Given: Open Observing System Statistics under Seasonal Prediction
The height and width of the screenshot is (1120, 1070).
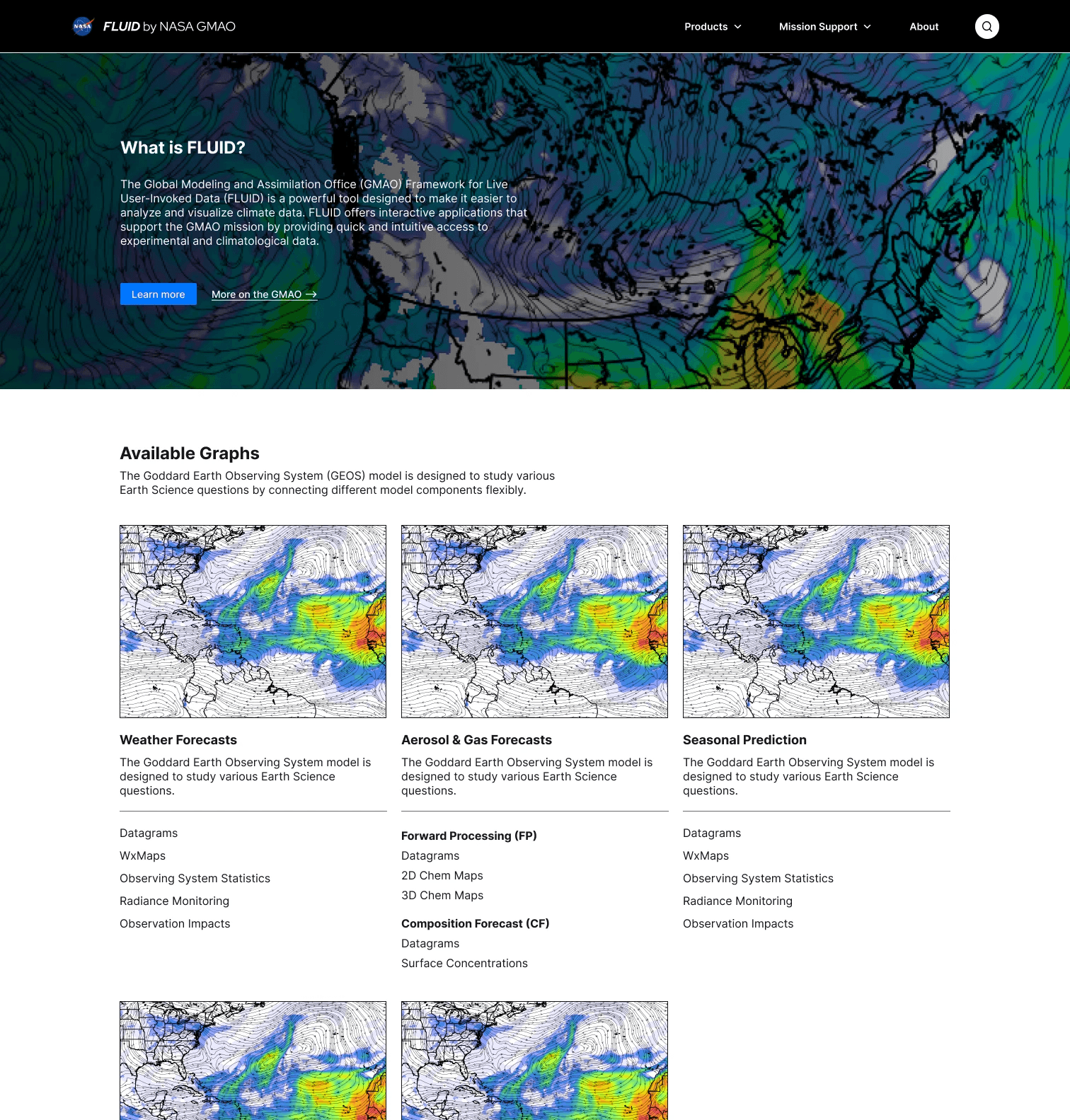Looking at the screenshot, I should tap(758, 879).
